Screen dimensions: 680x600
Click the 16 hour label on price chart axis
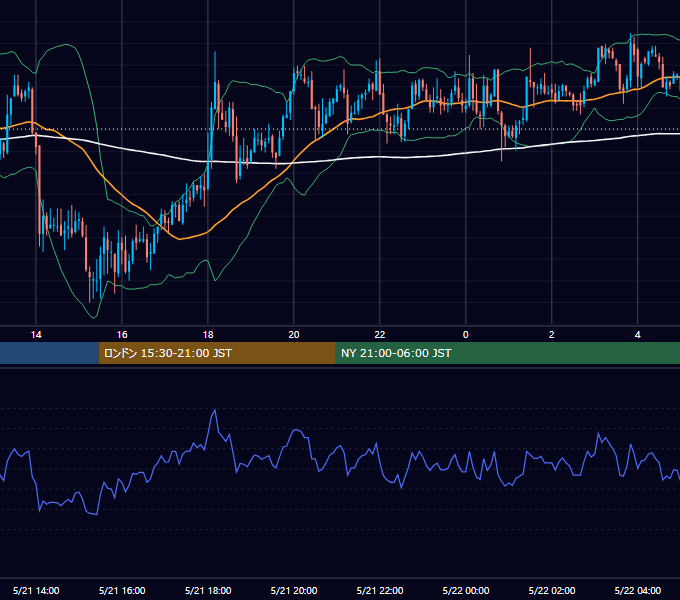pyautogui.click(x=122, y=334)
